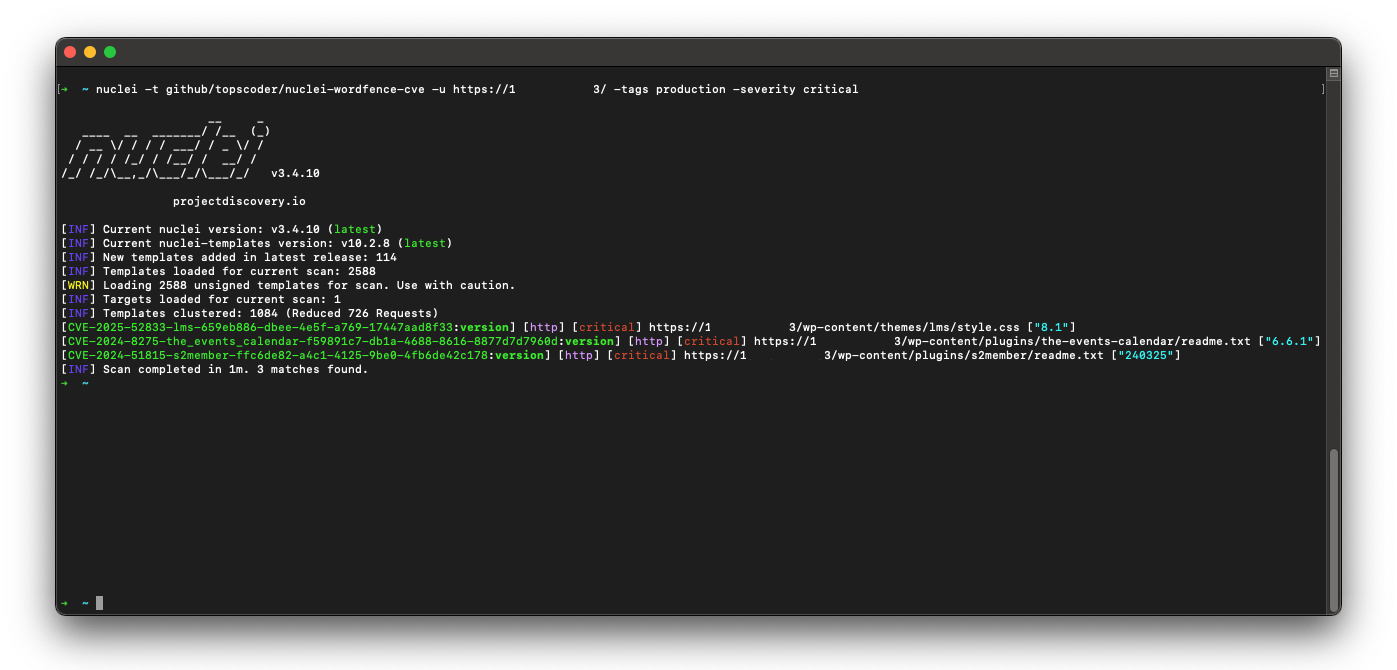The height and width of the screenshot is (670, 1397).
Task: Click the block cursor at the bottom prompt
Action: point(98,602)
